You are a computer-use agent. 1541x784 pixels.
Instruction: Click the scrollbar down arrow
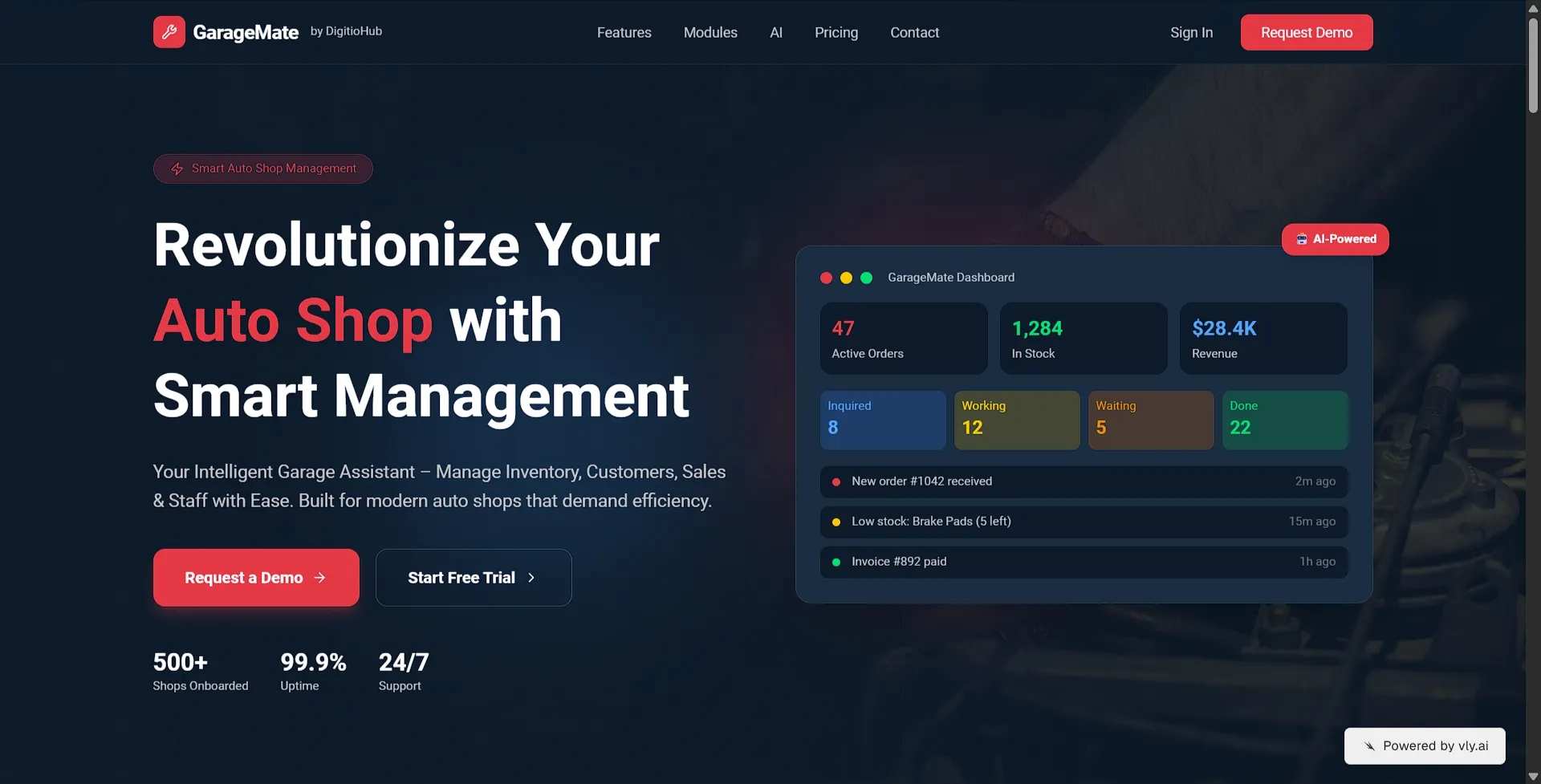[x=1533, y=775]
